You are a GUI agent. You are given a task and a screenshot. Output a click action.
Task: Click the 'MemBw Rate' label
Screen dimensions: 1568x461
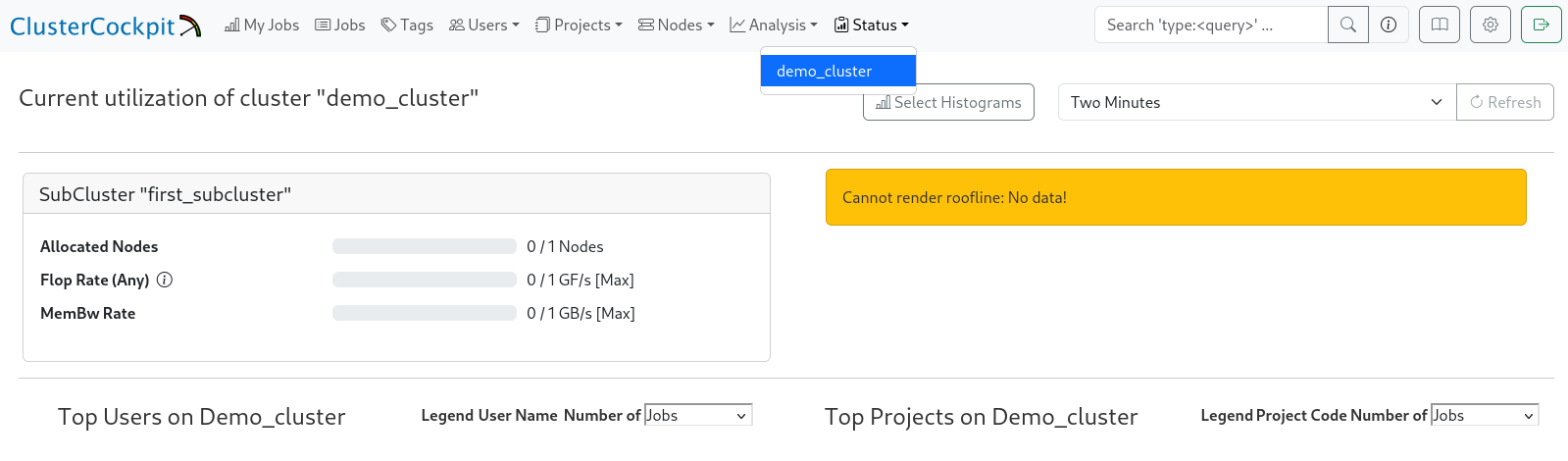pos(88,313)
